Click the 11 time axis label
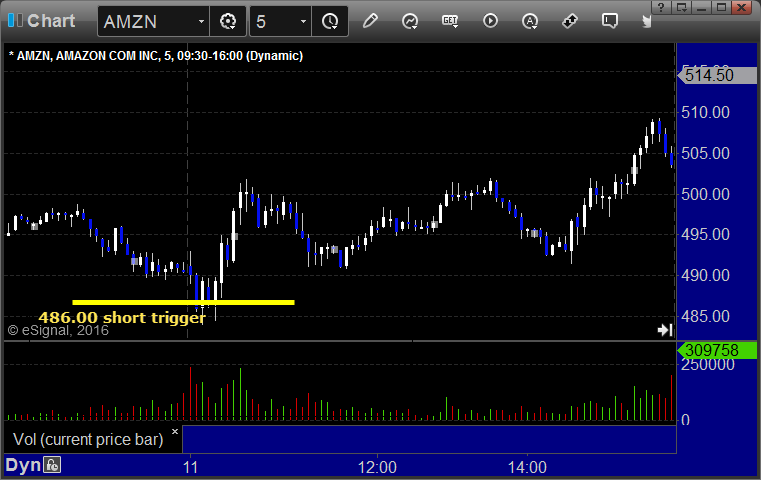Viewport: 761px width, 480px height. pos(190,467)
